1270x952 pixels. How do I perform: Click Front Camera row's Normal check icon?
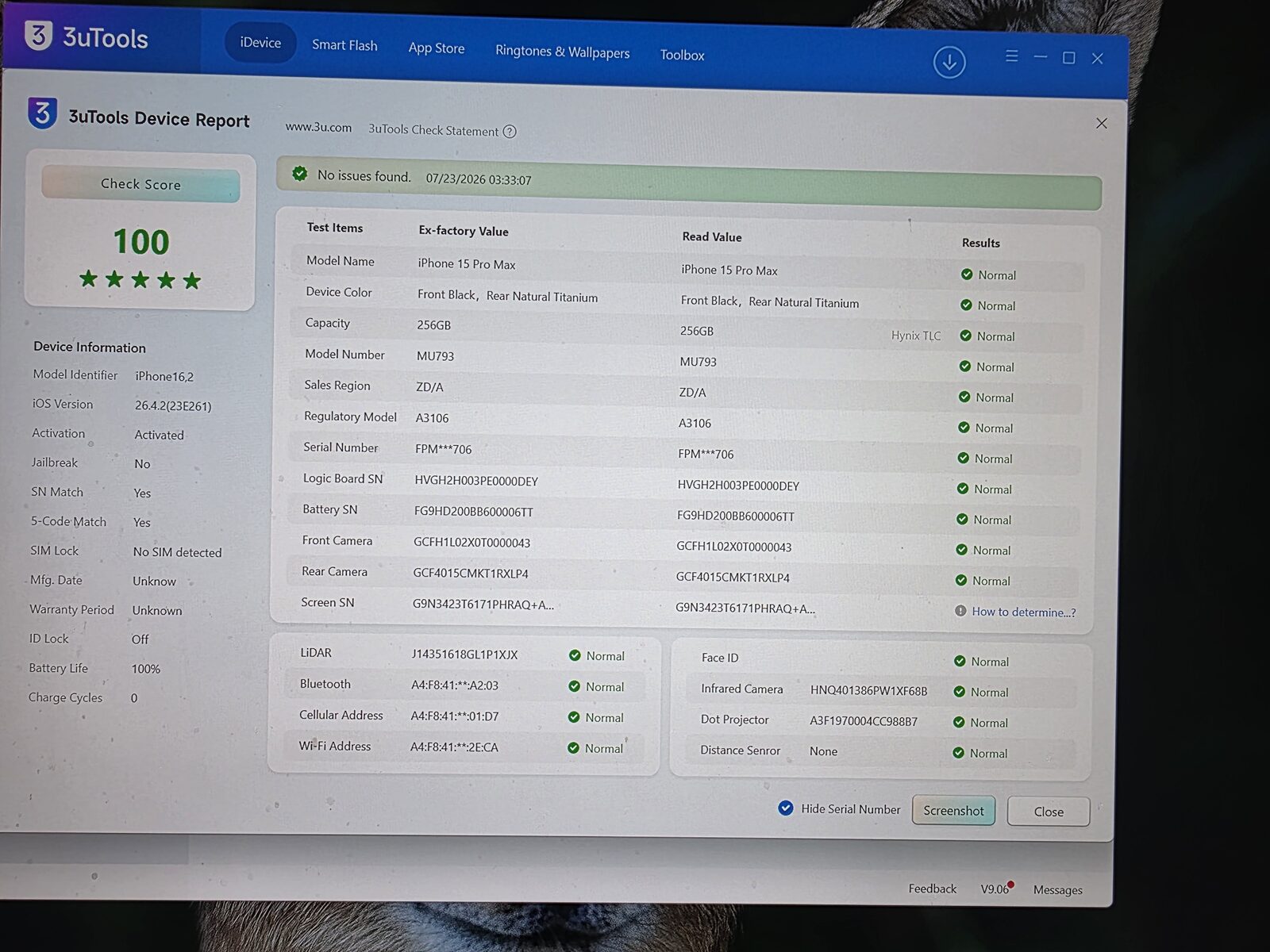pyautogui.click(x=961, y=550)
